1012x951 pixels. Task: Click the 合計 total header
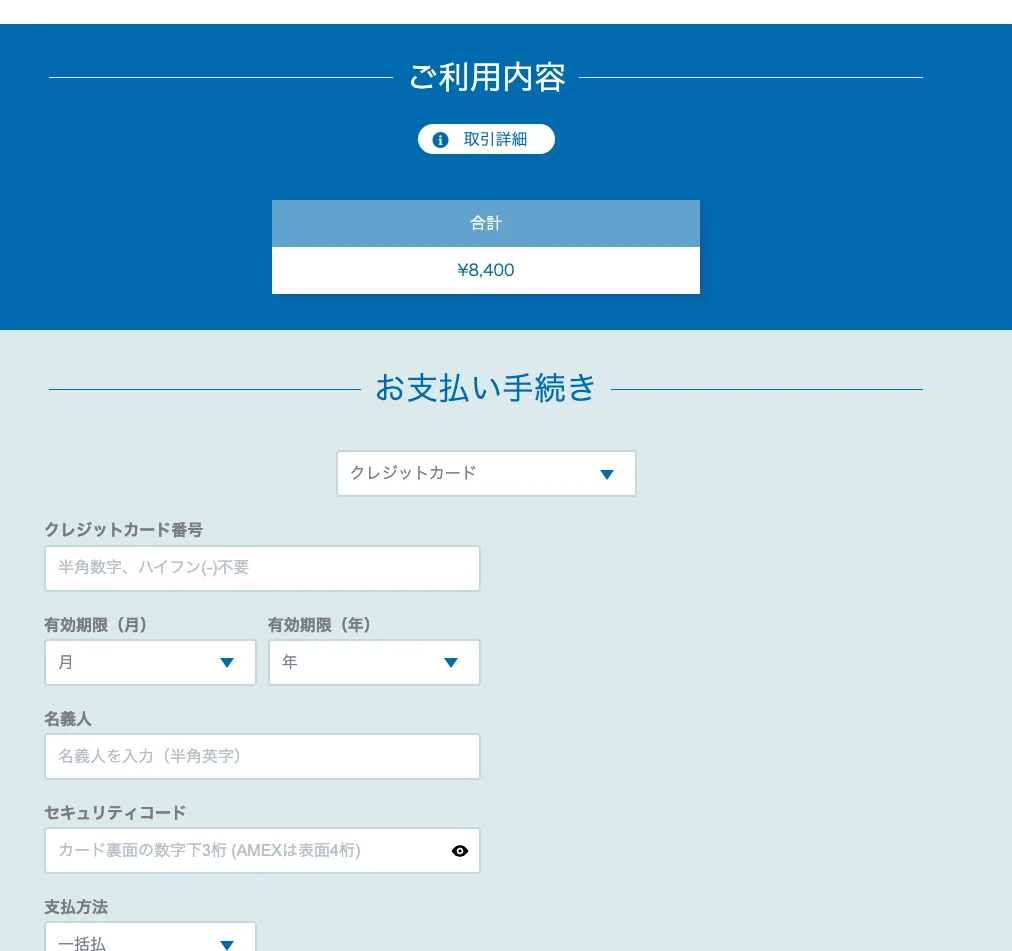tap(486, 223)
